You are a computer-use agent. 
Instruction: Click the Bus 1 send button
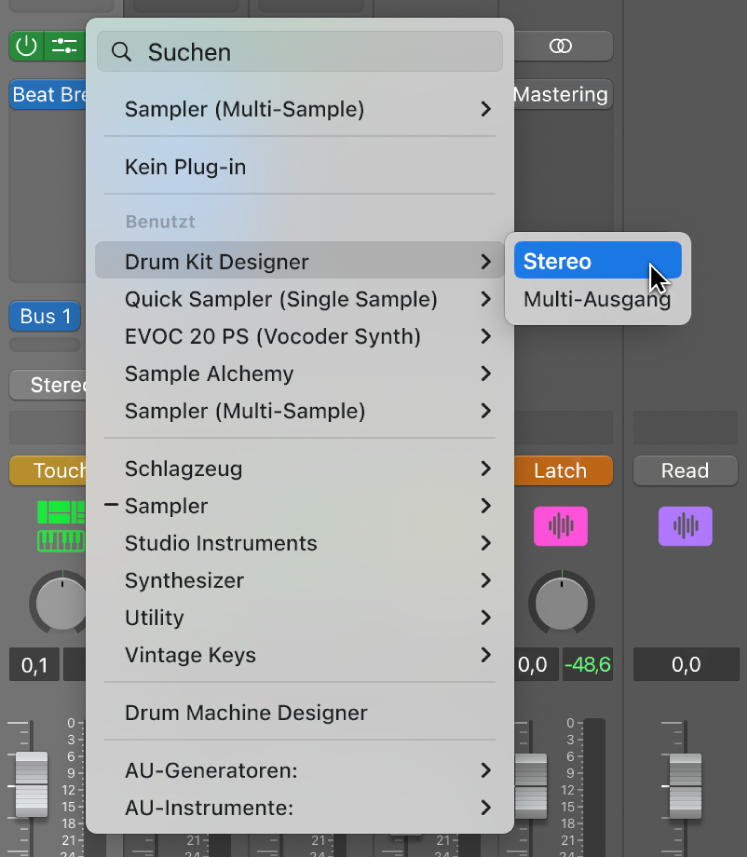click(43, 316)
